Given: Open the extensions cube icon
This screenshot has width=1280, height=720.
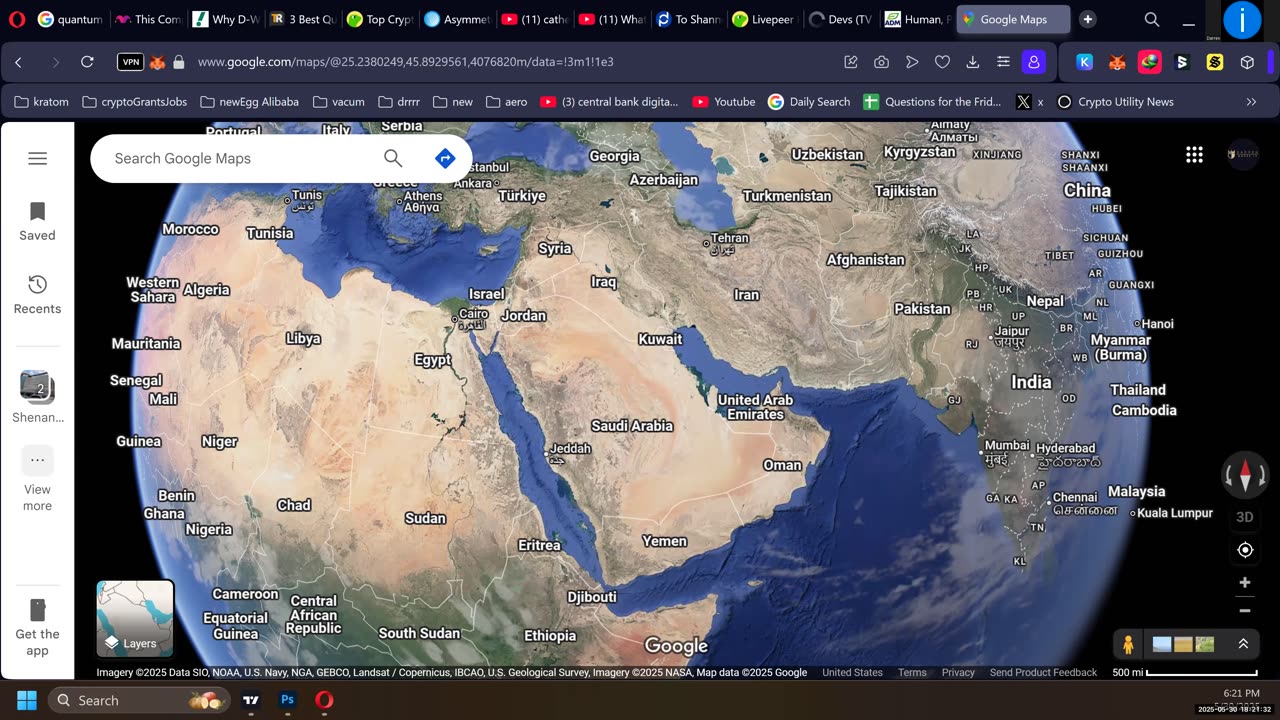Looking at the screenshot, I should [x=1247, y=62].
